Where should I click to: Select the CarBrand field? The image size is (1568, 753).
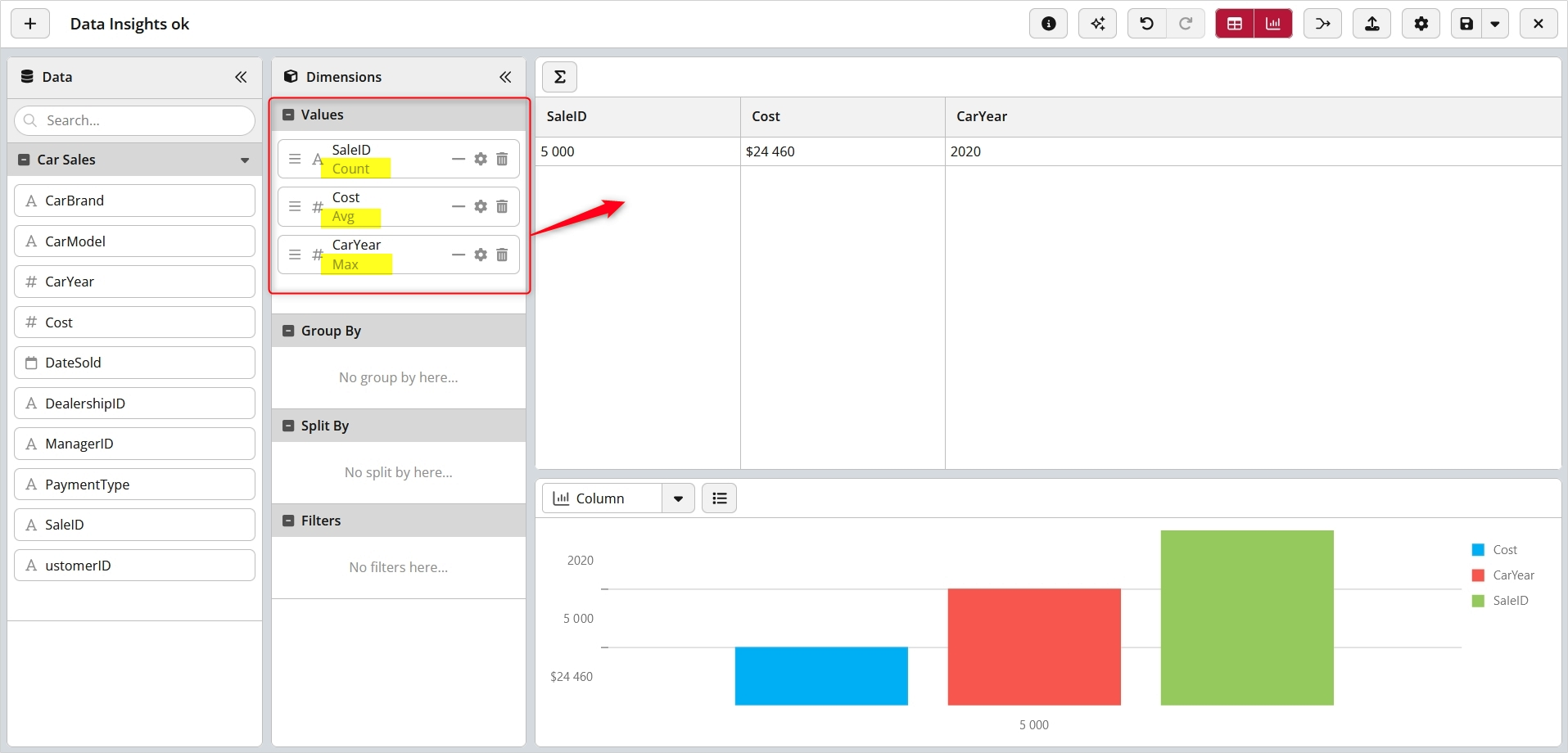point(134,201)
